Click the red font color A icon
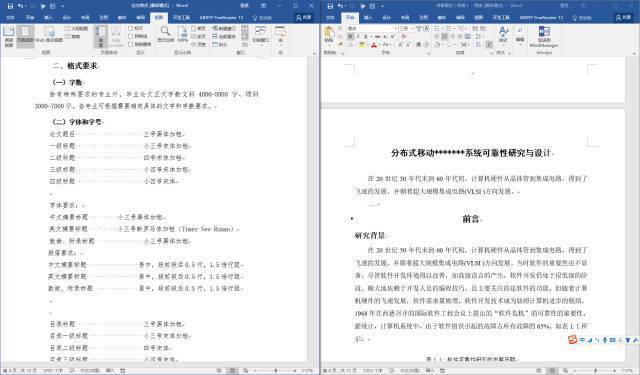 374,44
